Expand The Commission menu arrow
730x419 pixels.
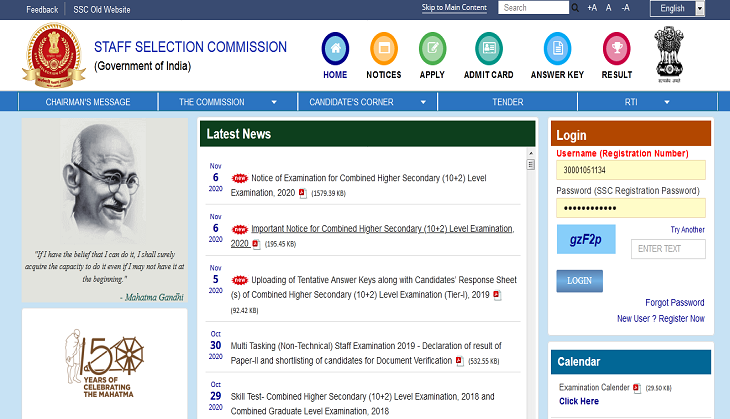coord(274,102)
